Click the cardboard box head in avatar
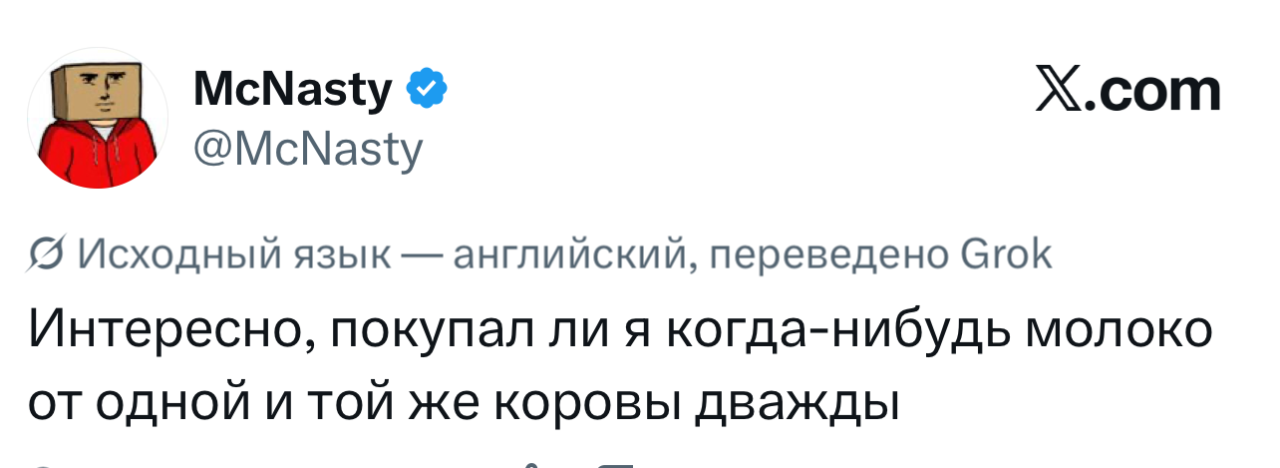 tap(110, 88)
